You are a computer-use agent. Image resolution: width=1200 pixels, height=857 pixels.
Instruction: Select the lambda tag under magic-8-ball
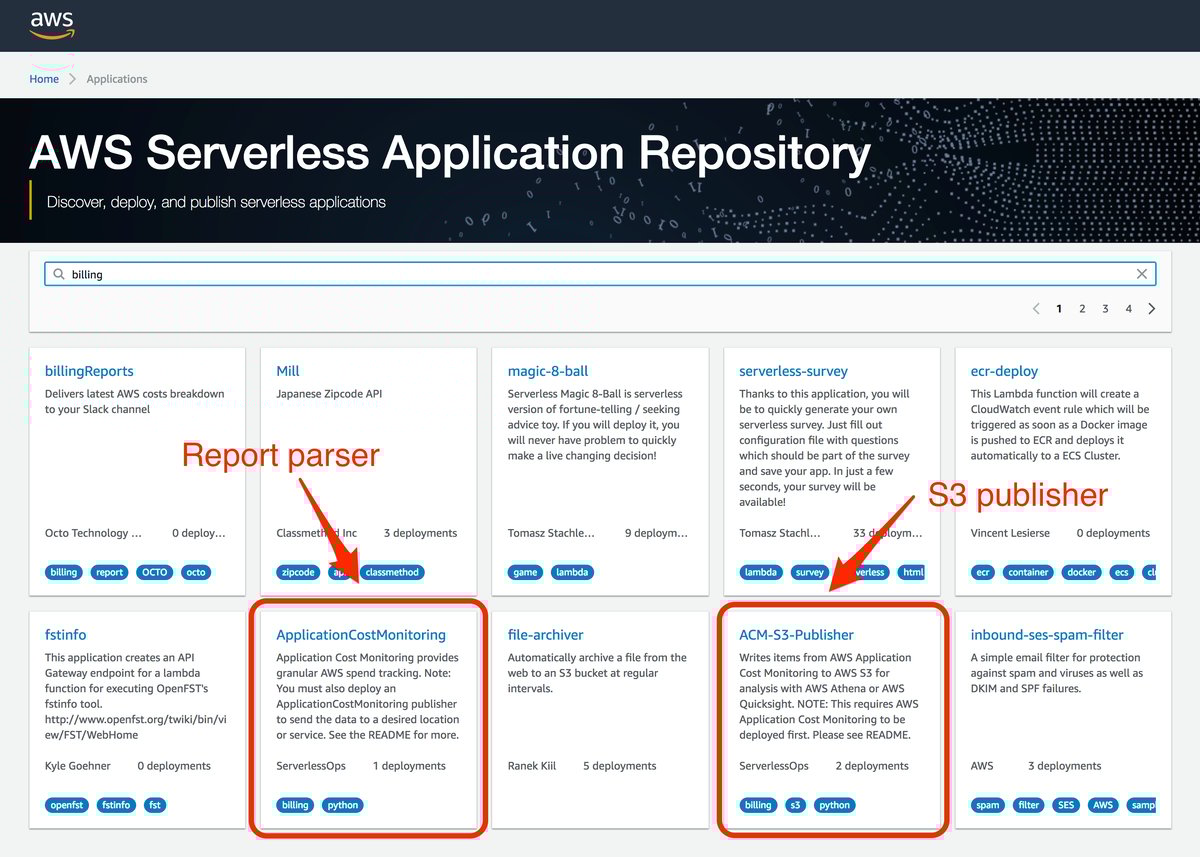pos(572,571)
